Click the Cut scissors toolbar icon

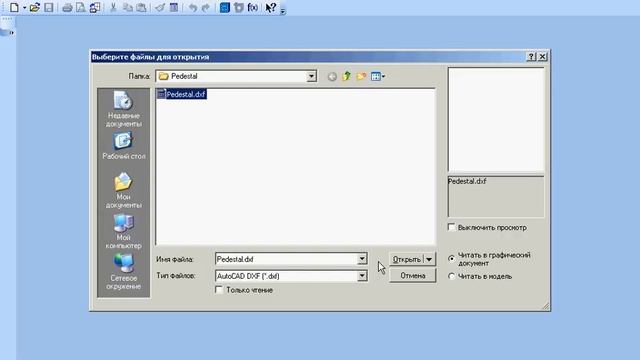[113, 7]
